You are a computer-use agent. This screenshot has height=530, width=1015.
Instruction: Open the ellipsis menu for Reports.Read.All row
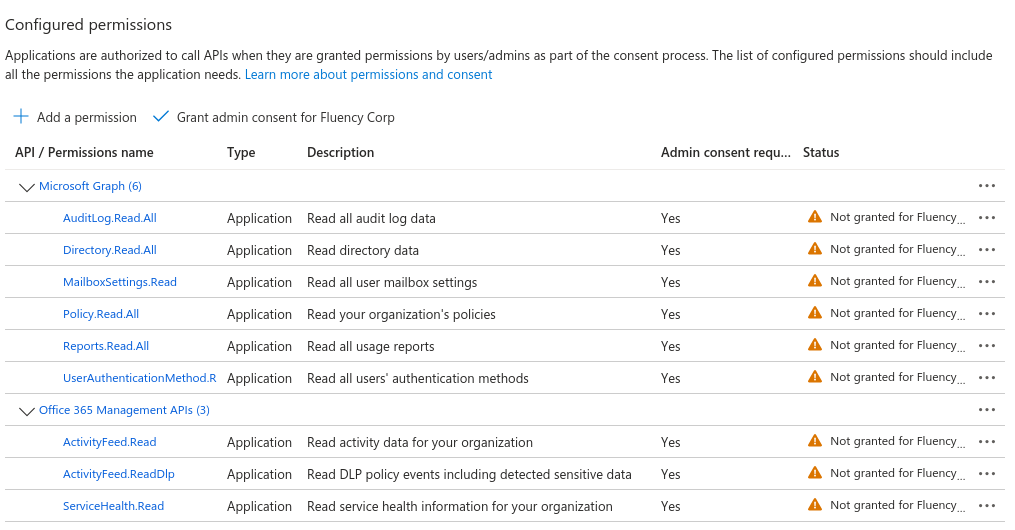click(987, 346)
